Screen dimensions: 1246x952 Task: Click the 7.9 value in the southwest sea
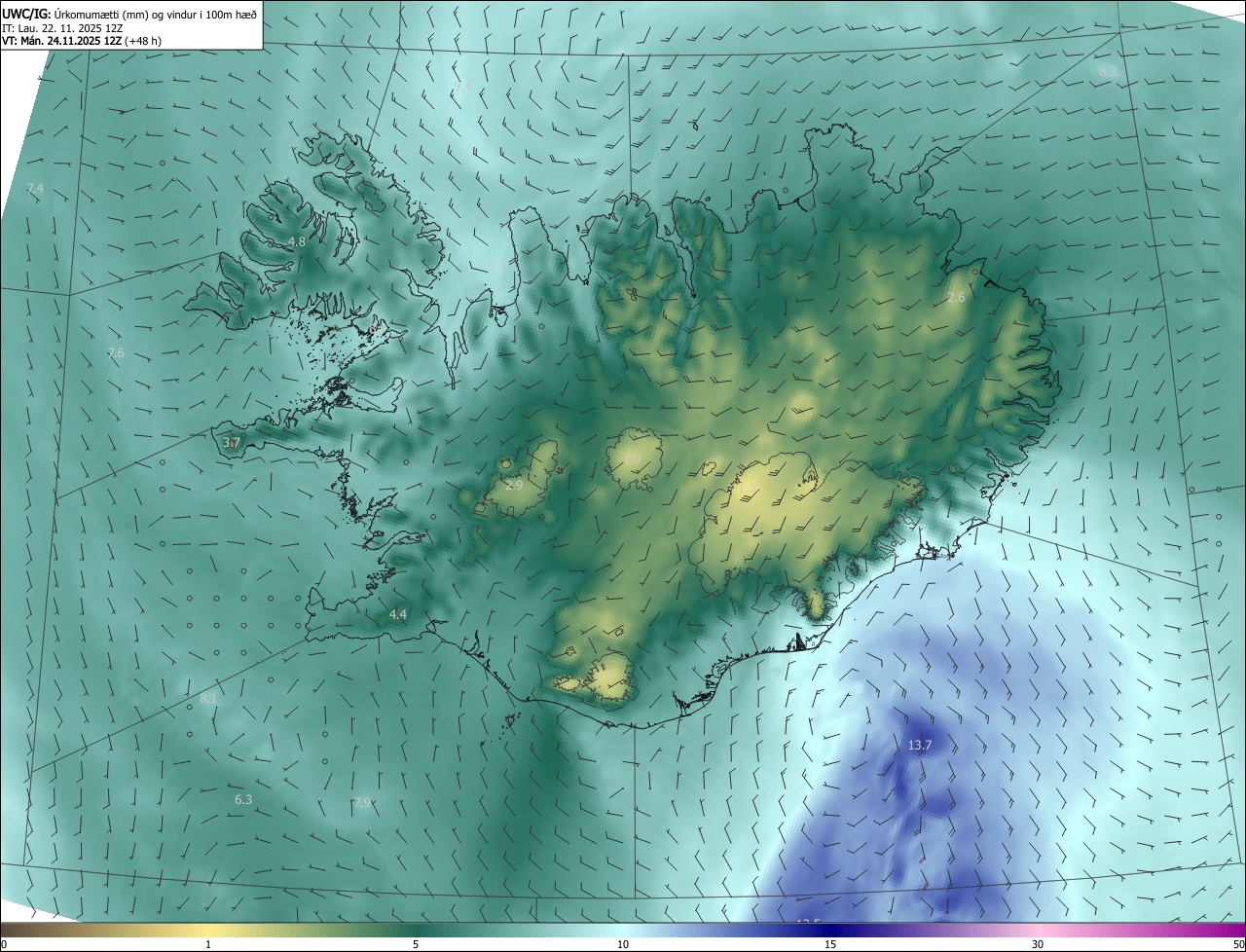(362, 803)
